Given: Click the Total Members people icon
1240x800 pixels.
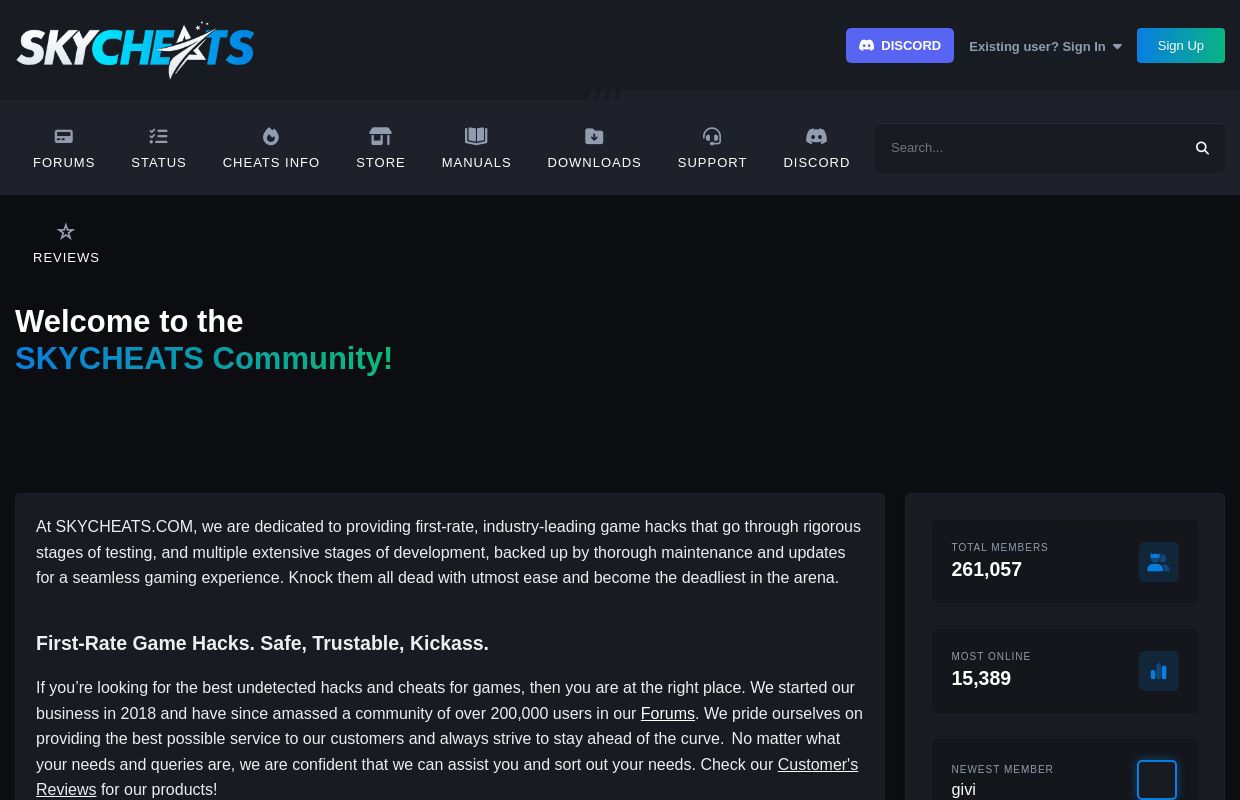Looking at the screenshot, I should coord(1159,562).
